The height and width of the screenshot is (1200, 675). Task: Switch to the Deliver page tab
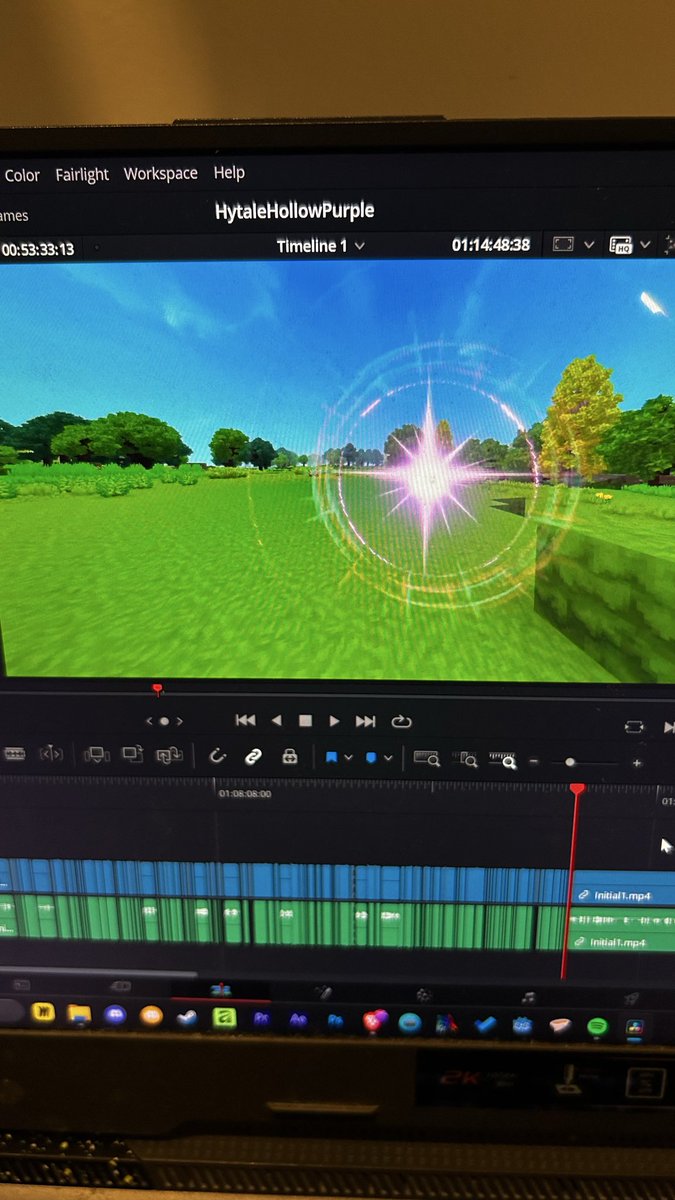632,997
